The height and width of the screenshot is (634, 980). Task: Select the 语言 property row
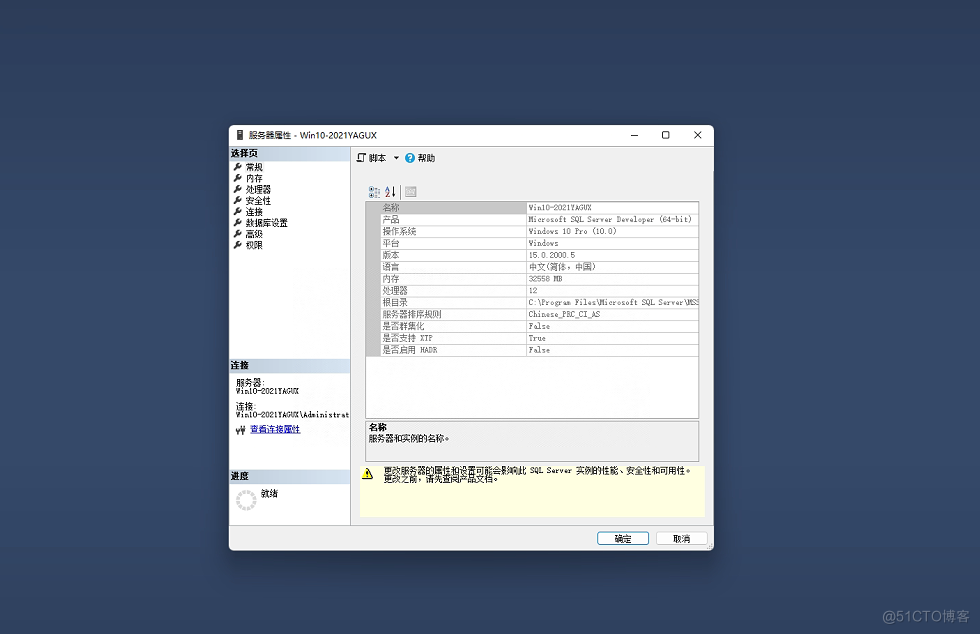tap(532, 267)
